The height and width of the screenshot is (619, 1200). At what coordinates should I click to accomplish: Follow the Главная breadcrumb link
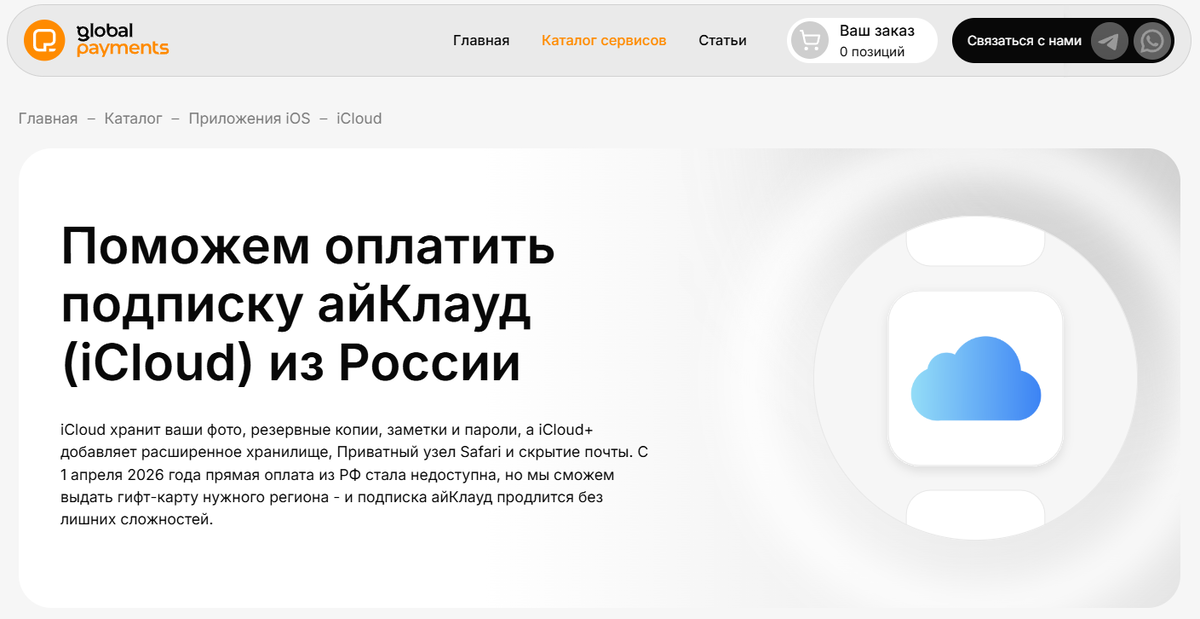tap(48, 118)
